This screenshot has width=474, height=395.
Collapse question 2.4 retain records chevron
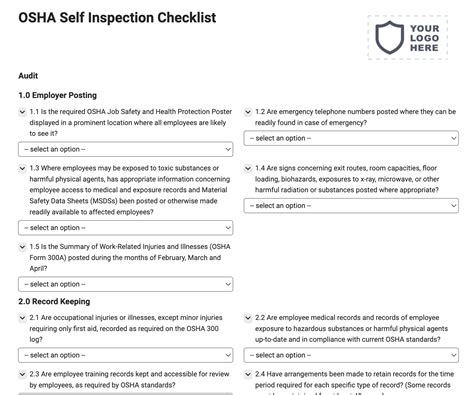click(x=248, y=374)
